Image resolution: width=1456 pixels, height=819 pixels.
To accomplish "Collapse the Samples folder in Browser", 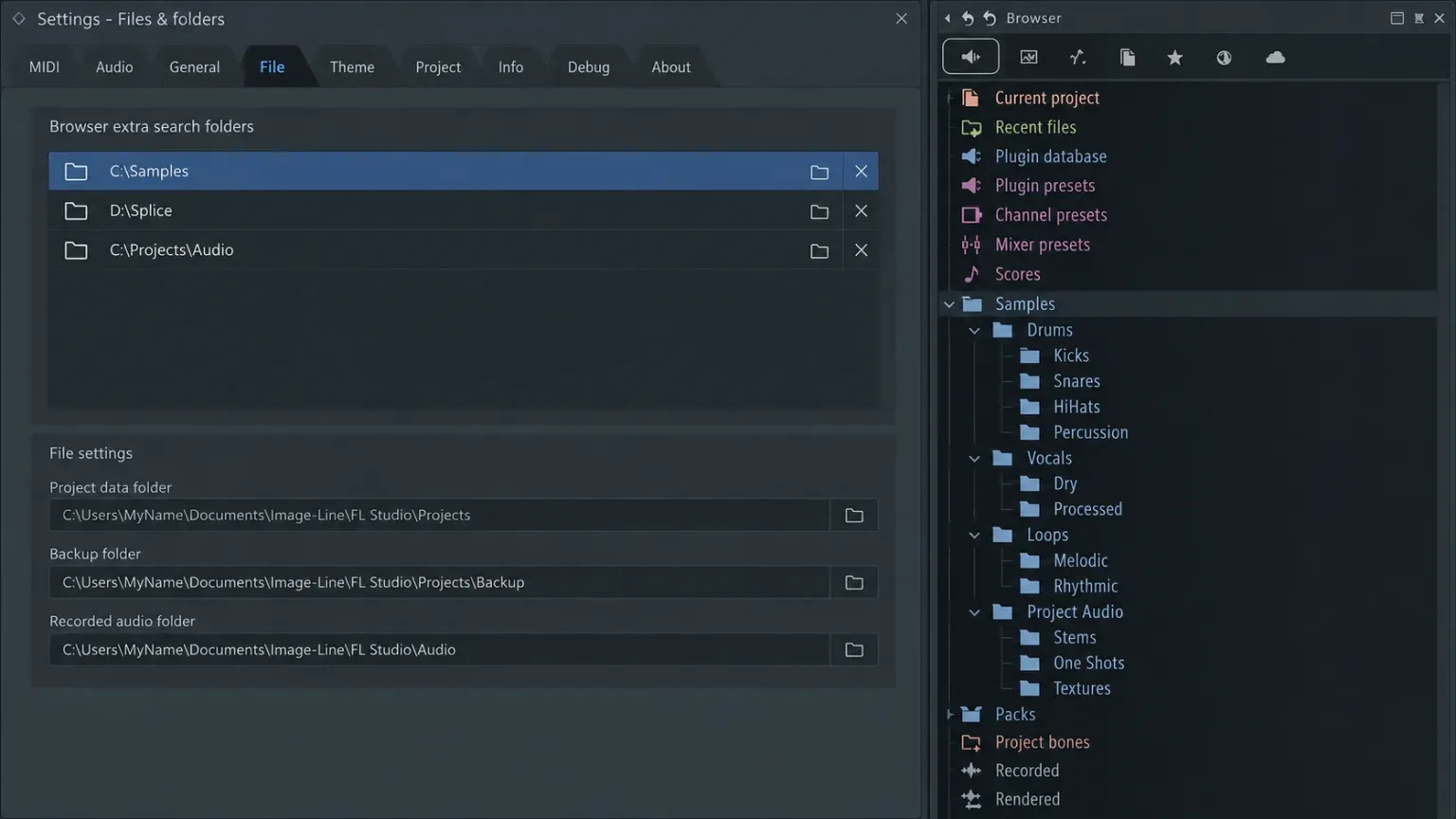I will pos(949,304).
